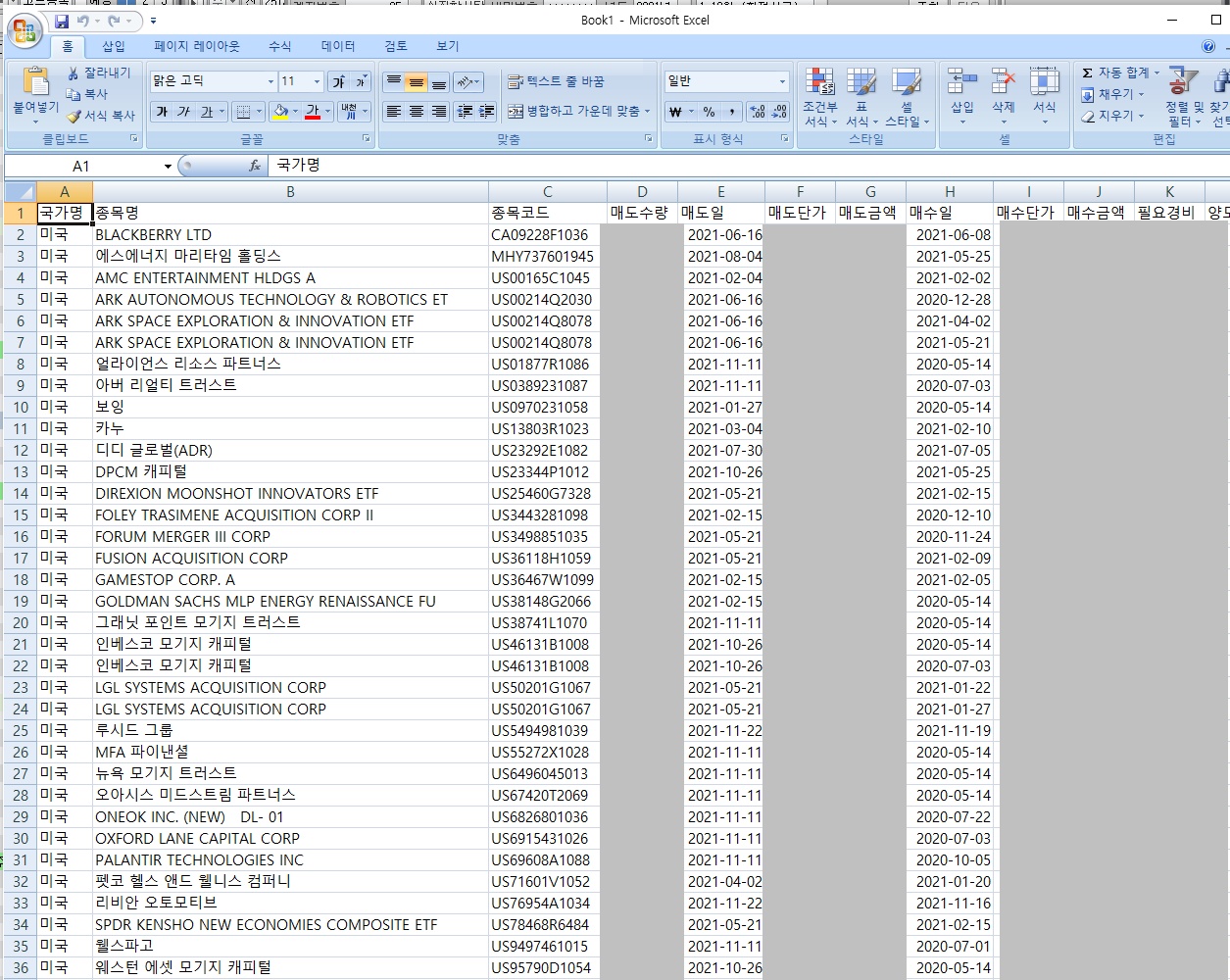
Task: Open Format as Table 표 서식
Action: [861, 96]
